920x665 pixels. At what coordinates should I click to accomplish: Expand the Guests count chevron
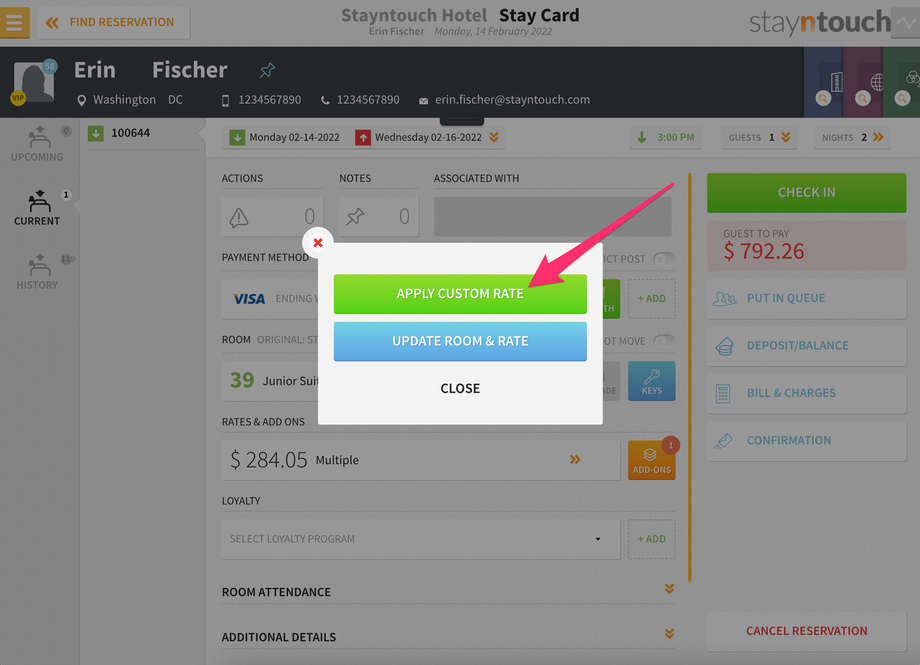click(786, 137)
